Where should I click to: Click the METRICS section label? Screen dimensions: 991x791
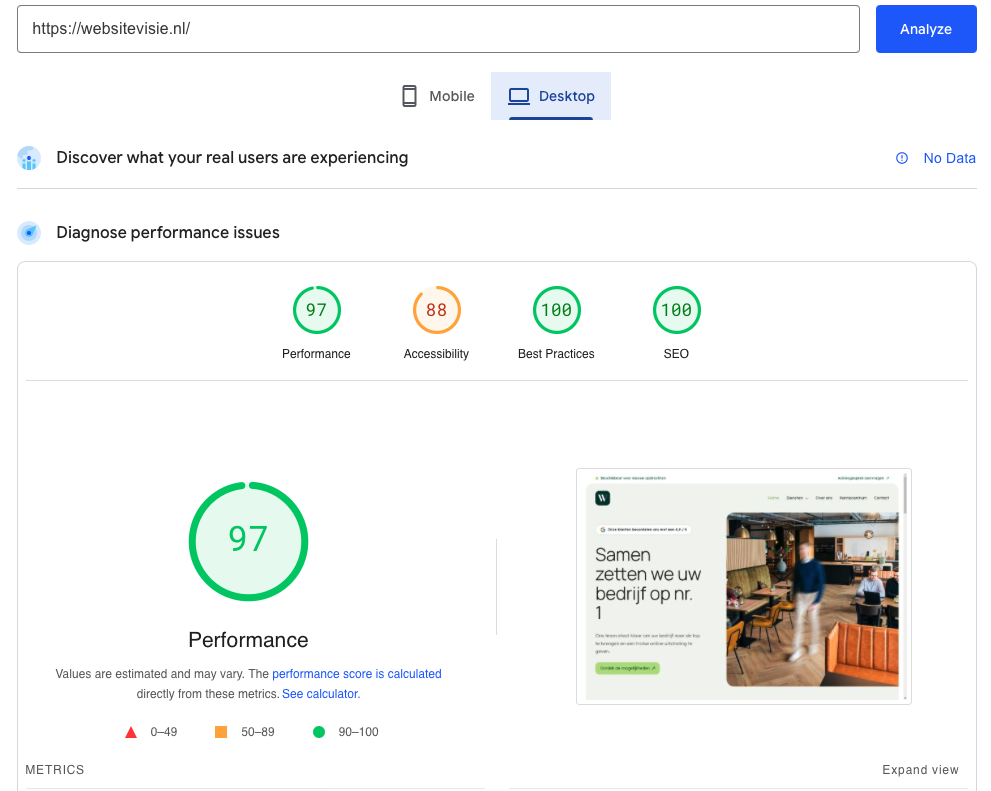coord(55,770)
